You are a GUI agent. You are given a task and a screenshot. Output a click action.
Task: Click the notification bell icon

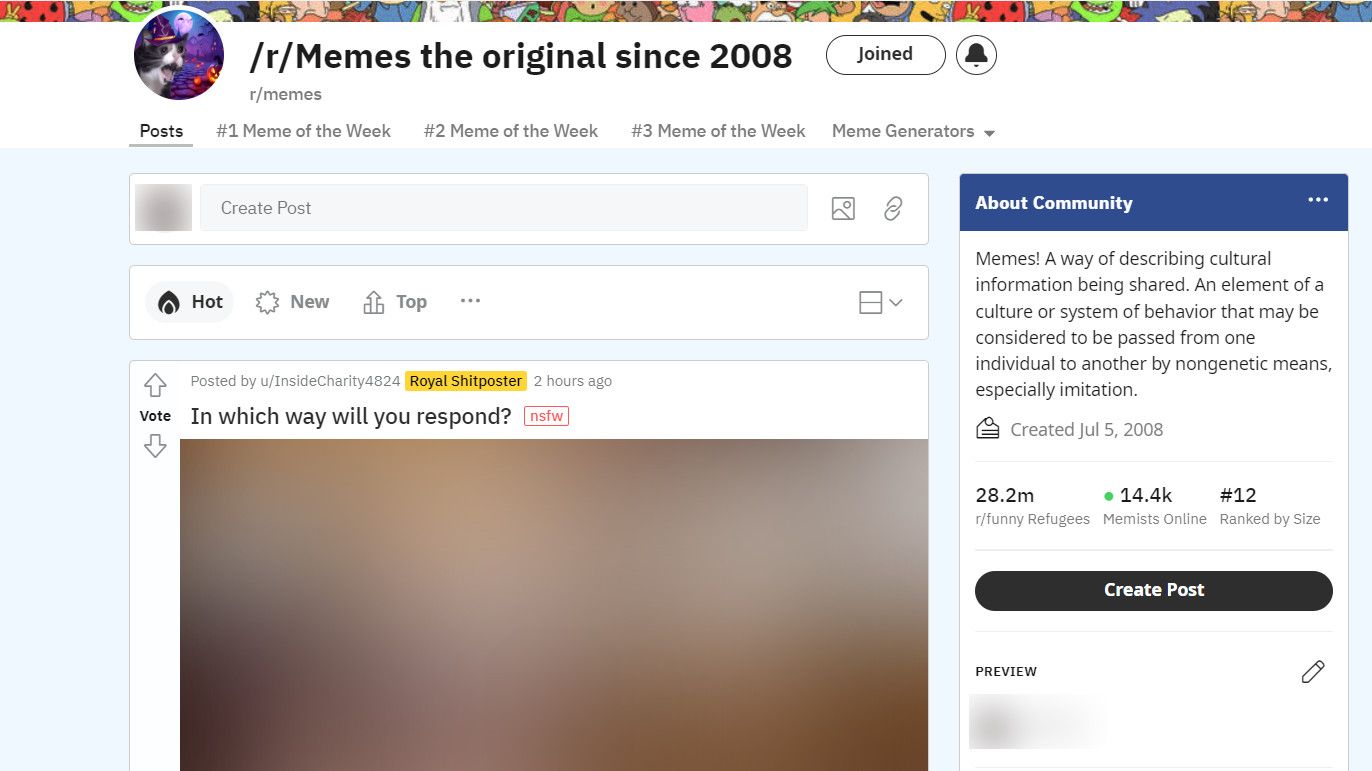[976, 55]
